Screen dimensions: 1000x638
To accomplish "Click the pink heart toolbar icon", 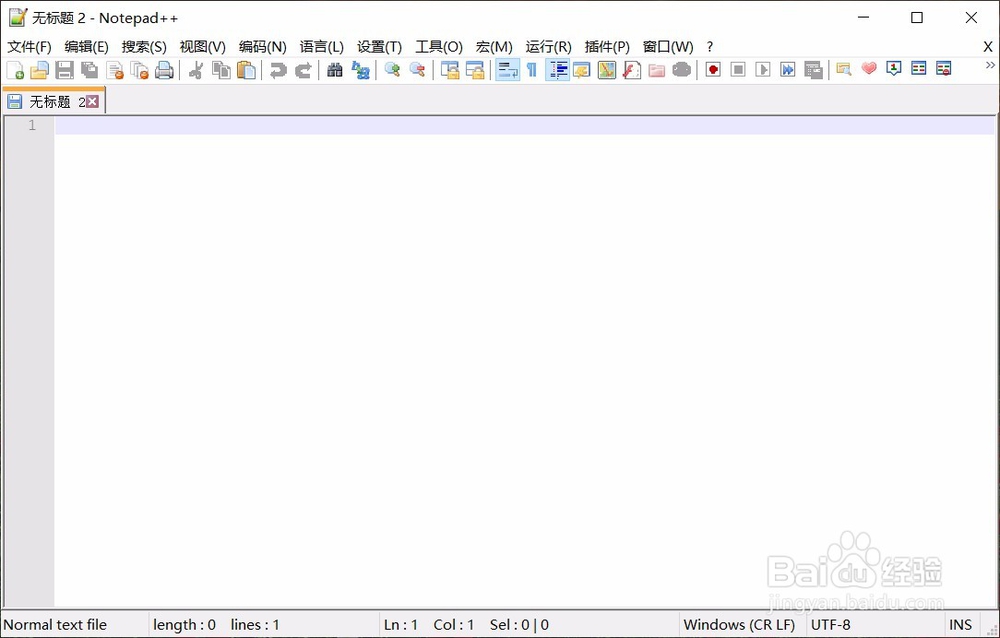I will [x=869, y=68].
